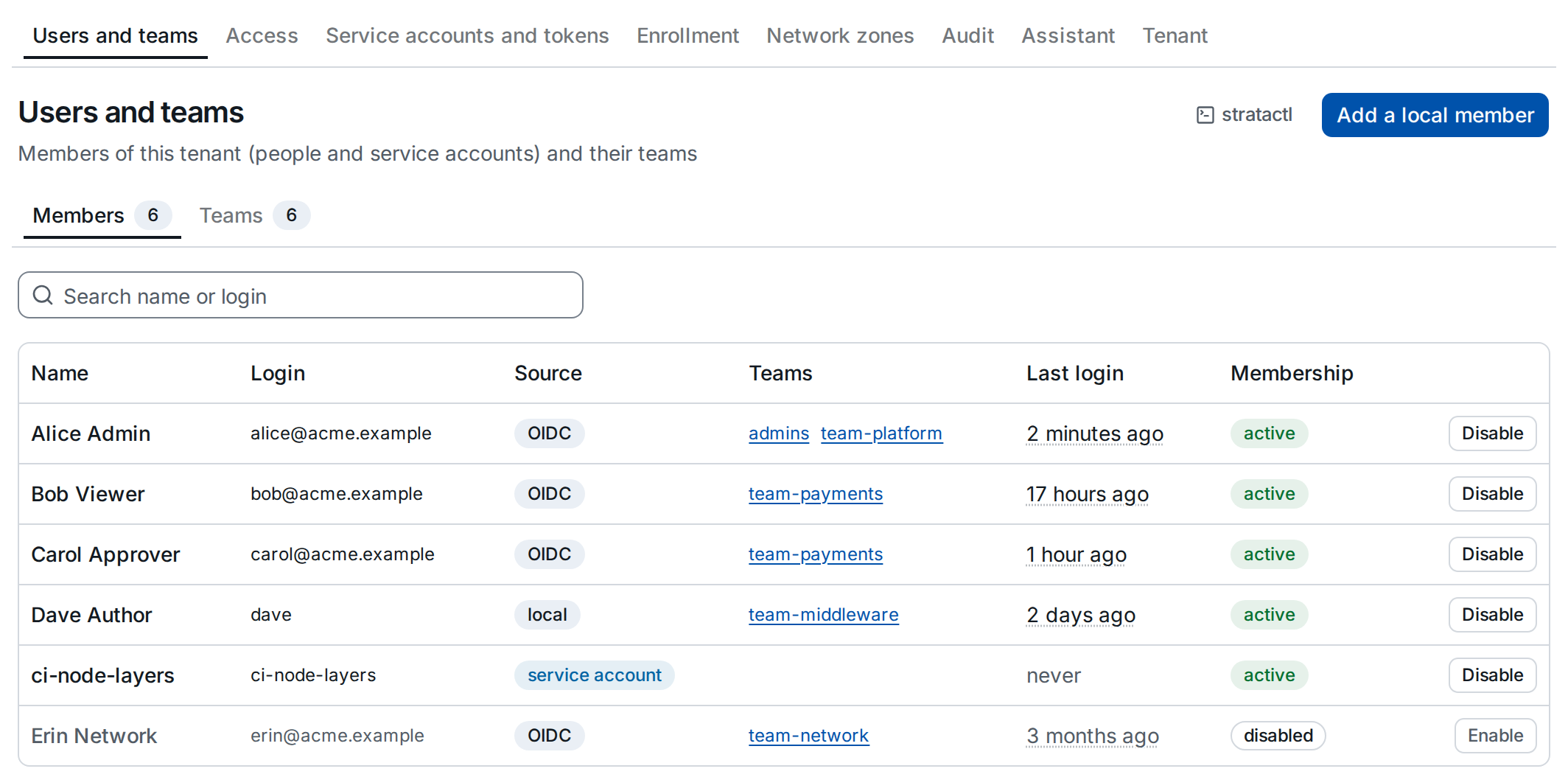Viewport: 1568px width, 777px height.
Task: Switch to the Teams sub-tab
Action: click(254, 215)
